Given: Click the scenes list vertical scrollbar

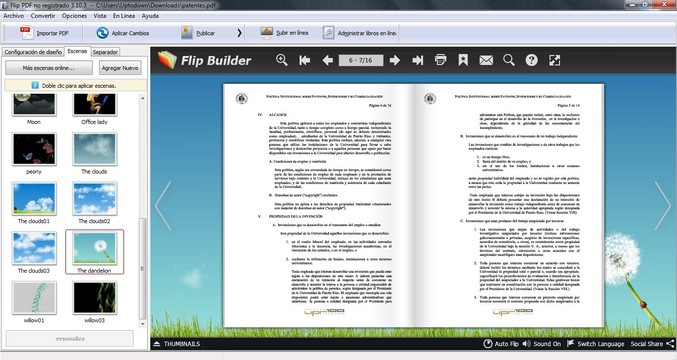Looking at the screenshot, I should (x=143, y=211).
